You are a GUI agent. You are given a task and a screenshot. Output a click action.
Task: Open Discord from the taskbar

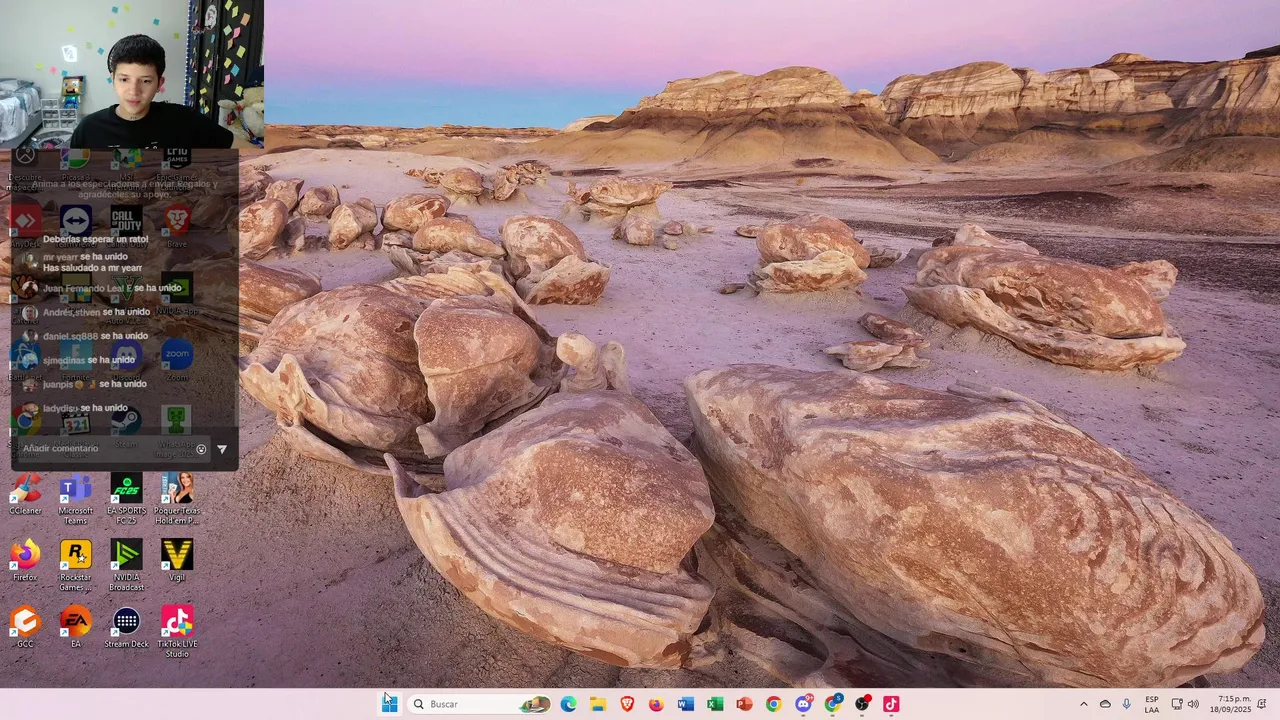point(803,704)
